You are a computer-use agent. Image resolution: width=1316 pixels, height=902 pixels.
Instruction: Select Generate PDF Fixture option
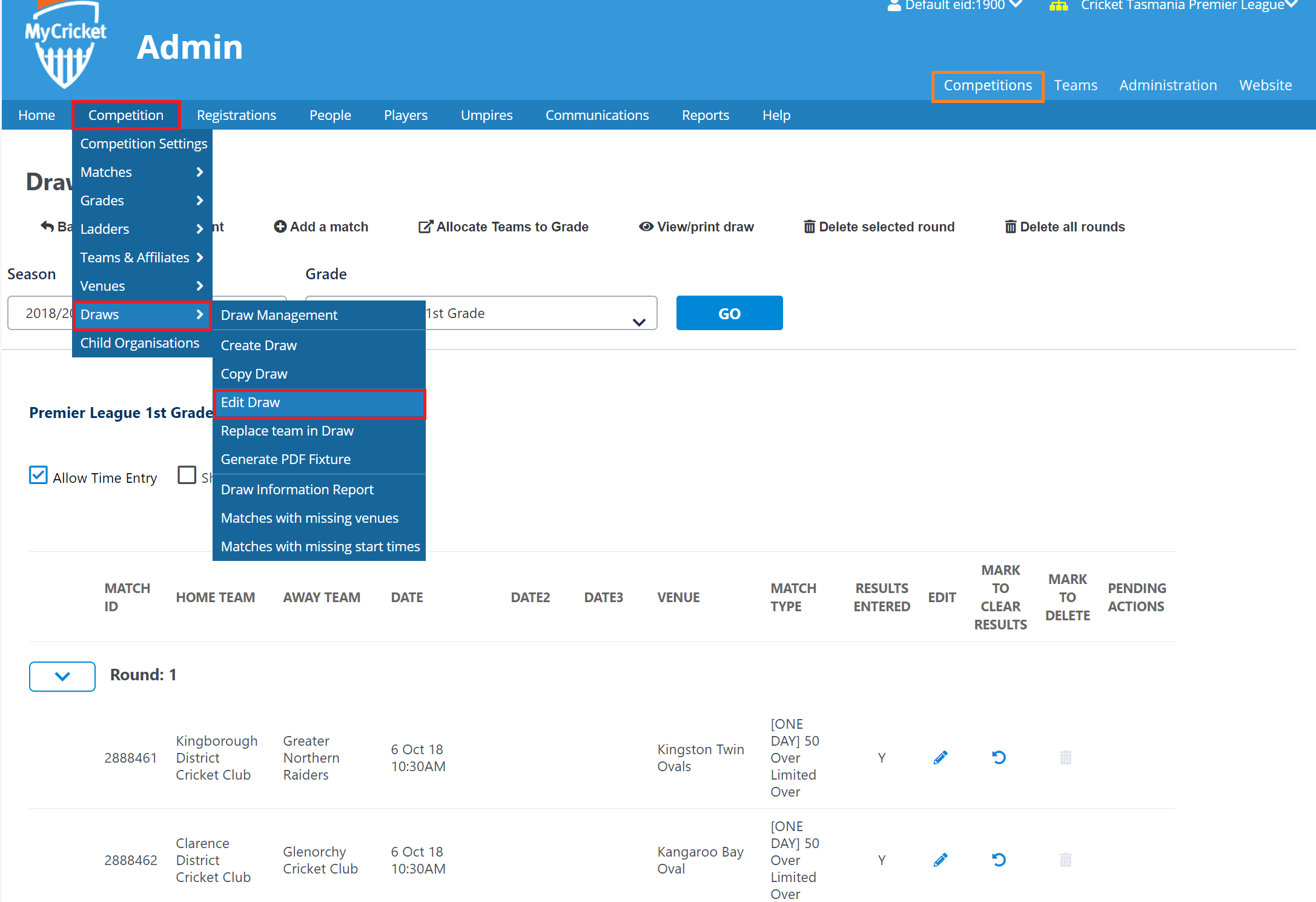(319, 459)
